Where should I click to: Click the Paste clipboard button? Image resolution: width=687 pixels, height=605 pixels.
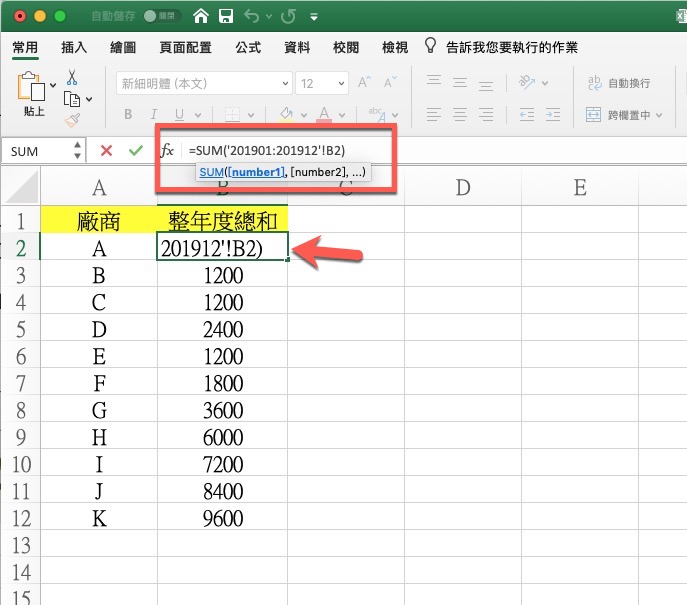pyautogui.click(x=33, y=93)
